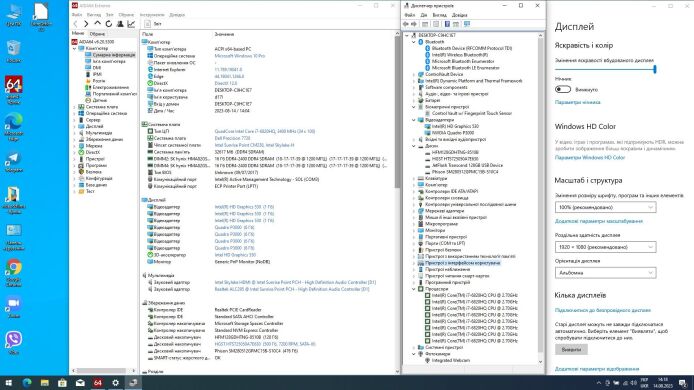The image size is (694, 390).
Task: Click AIDA64 vertical scrollbar
Action: coord(397,111)
